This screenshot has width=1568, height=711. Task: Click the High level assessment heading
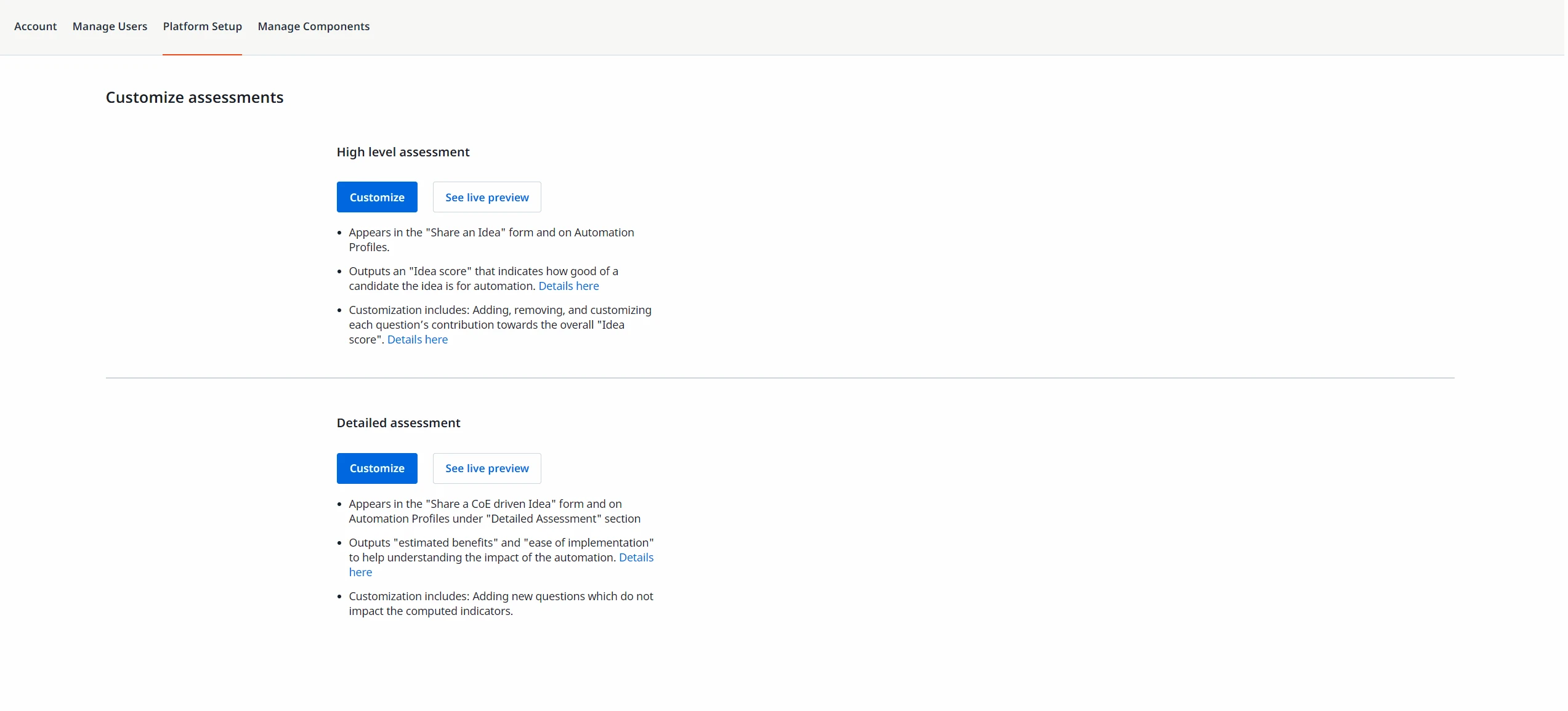[x=403, y=152]
